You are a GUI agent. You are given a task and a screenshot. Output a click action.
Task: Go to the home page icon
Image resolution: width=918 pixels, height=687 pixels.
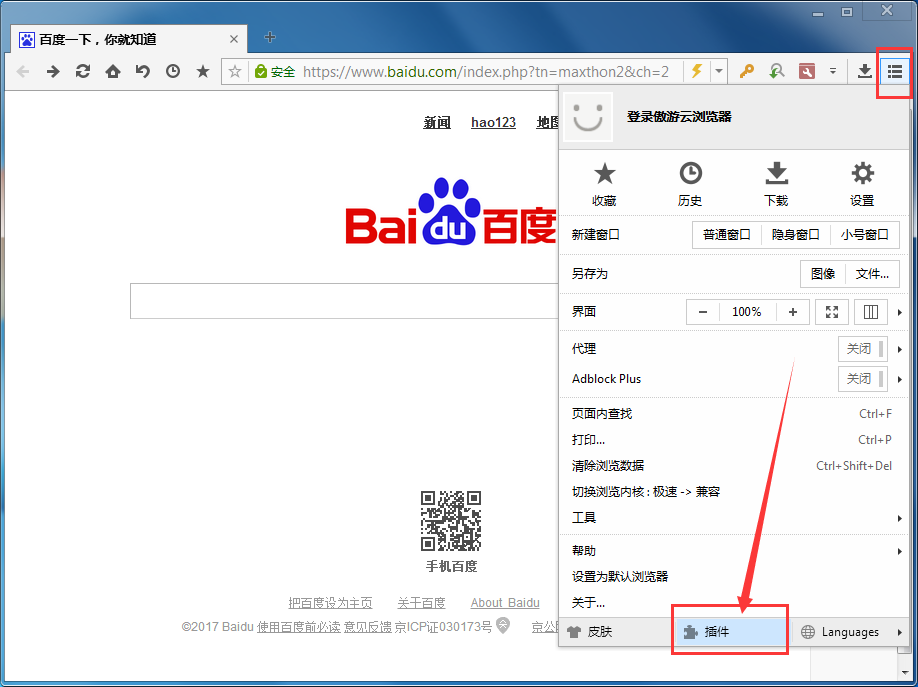coord(113,71)
